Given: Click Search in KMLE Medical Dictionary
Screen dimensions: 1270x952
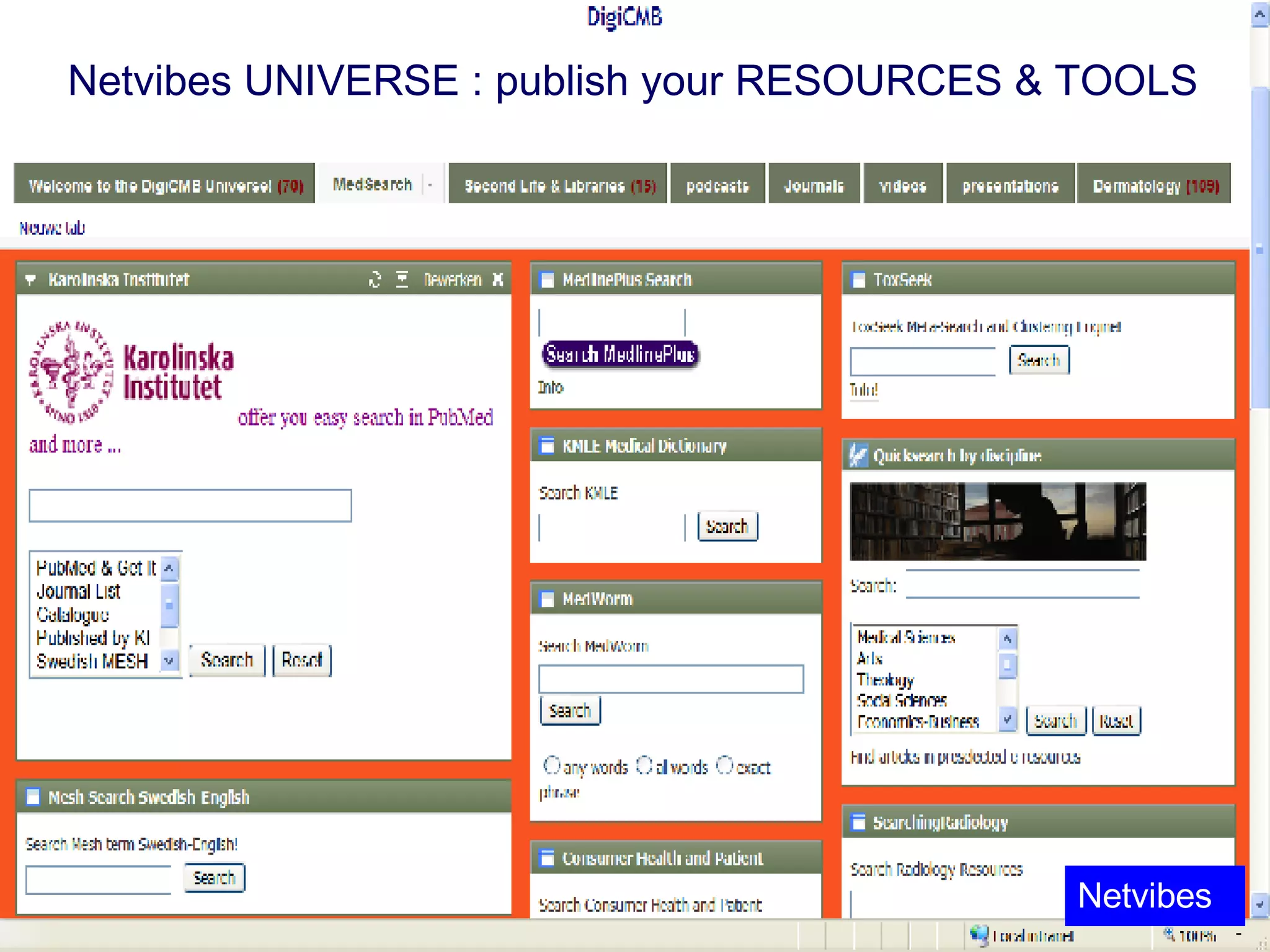Looking at the screenshot, I should coord(727,527).
